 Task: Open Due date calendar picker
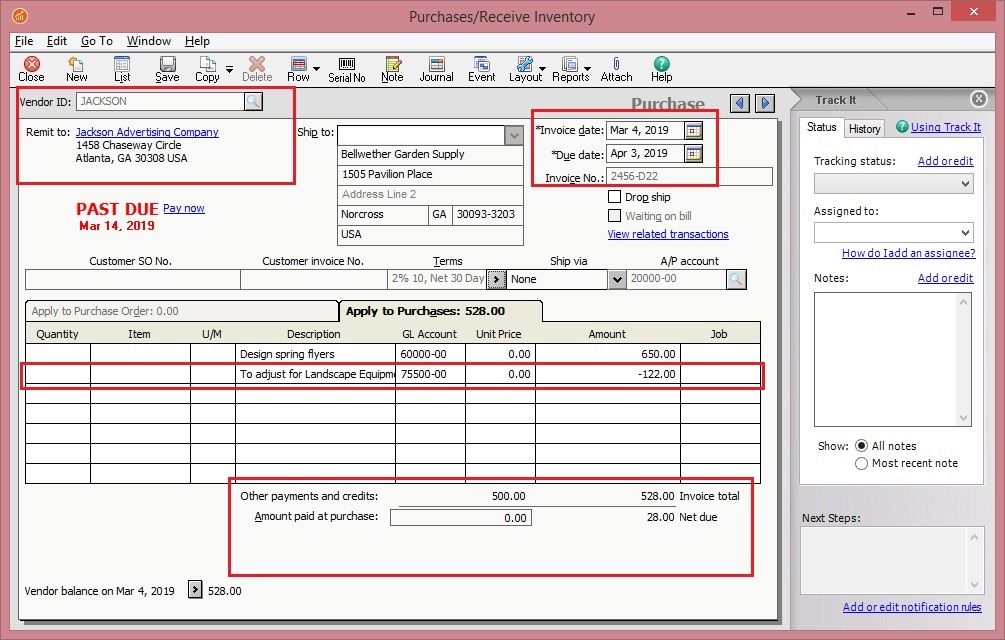point(693,154)
